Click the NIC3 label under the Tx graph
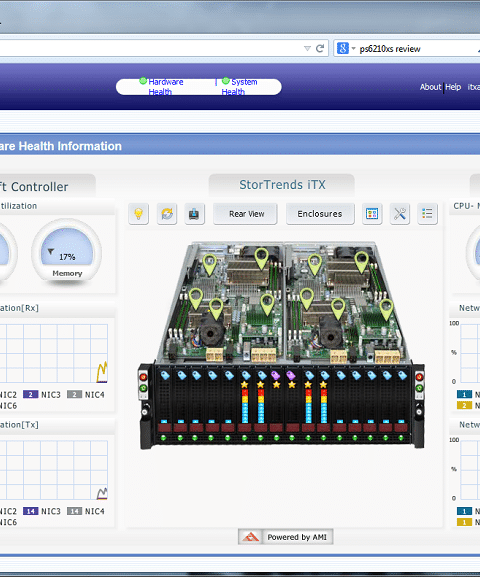 coord(51,511)
